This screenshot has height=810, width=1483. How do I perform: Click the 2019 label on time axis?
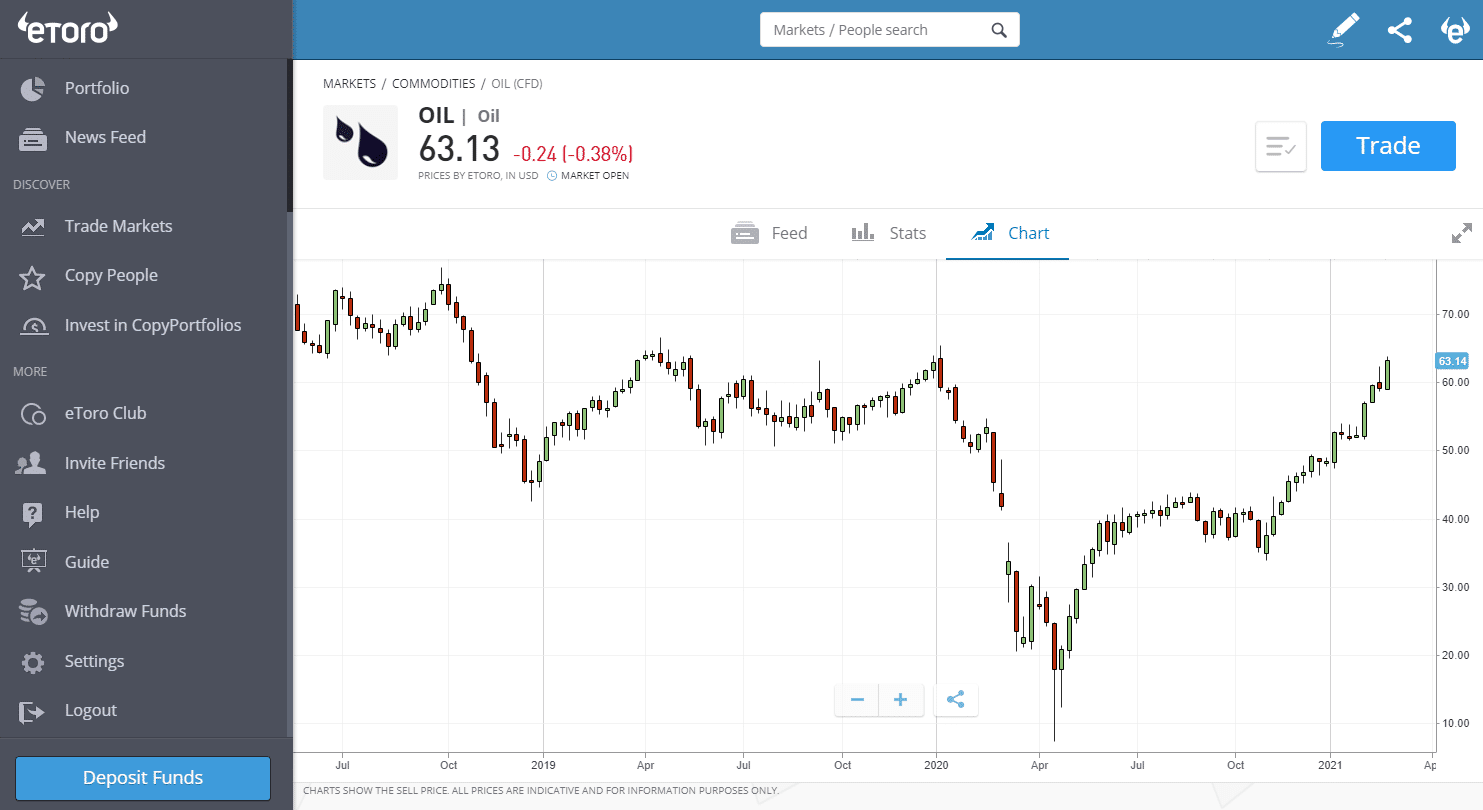[x=543, y=765]
